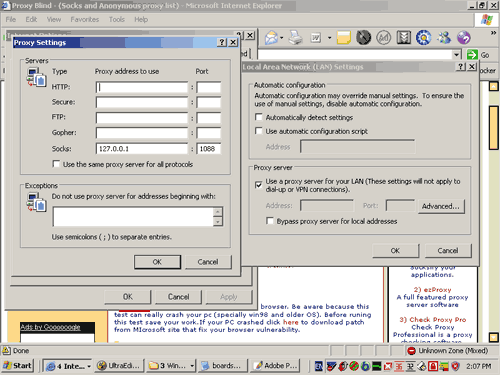Viewport: 500px width, 375px height.
Task: Switch to Adobe P... taskbar button
Action: click(275, 366)
